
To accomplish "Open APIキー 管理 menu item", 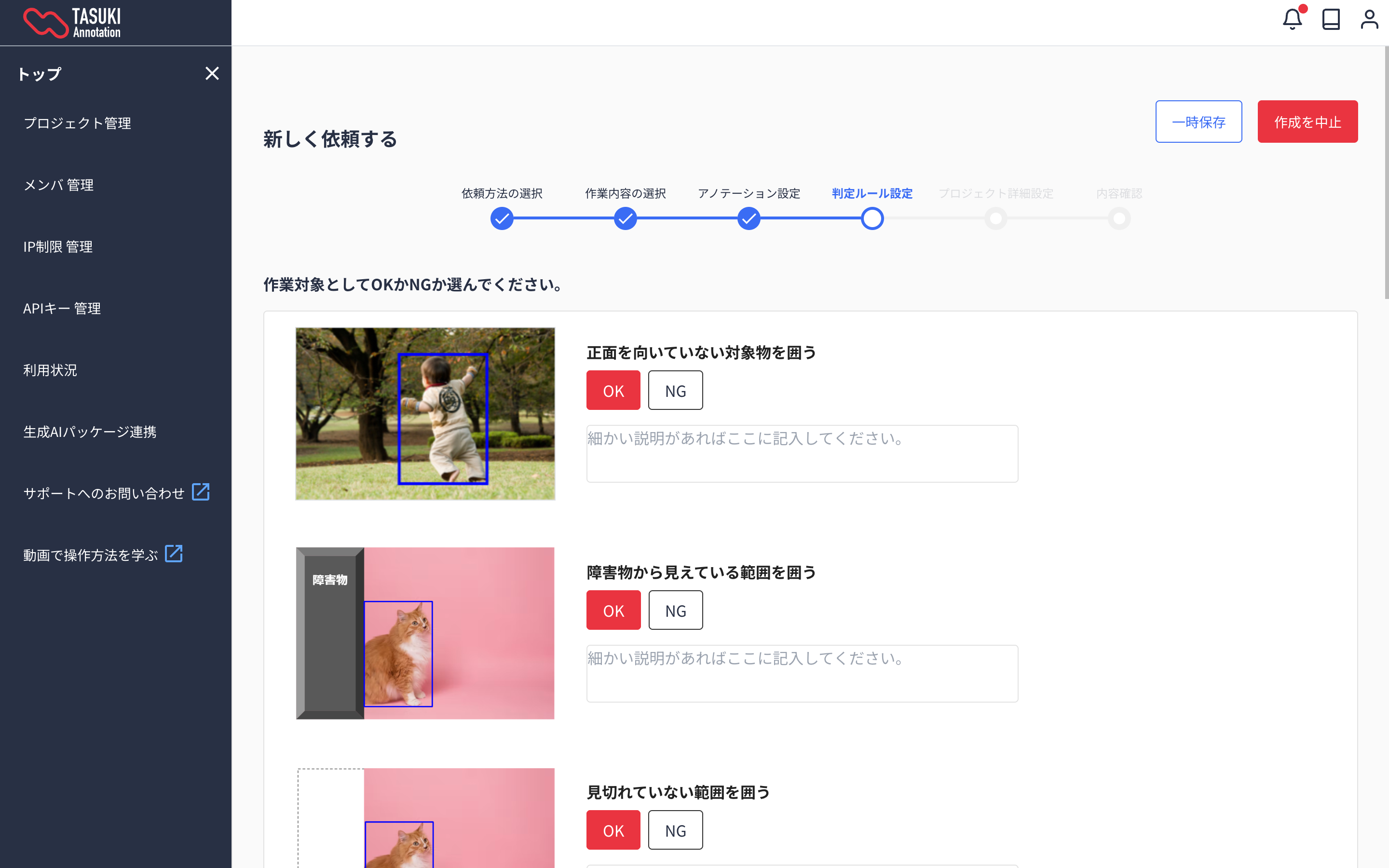I will [x=62, y=309].
